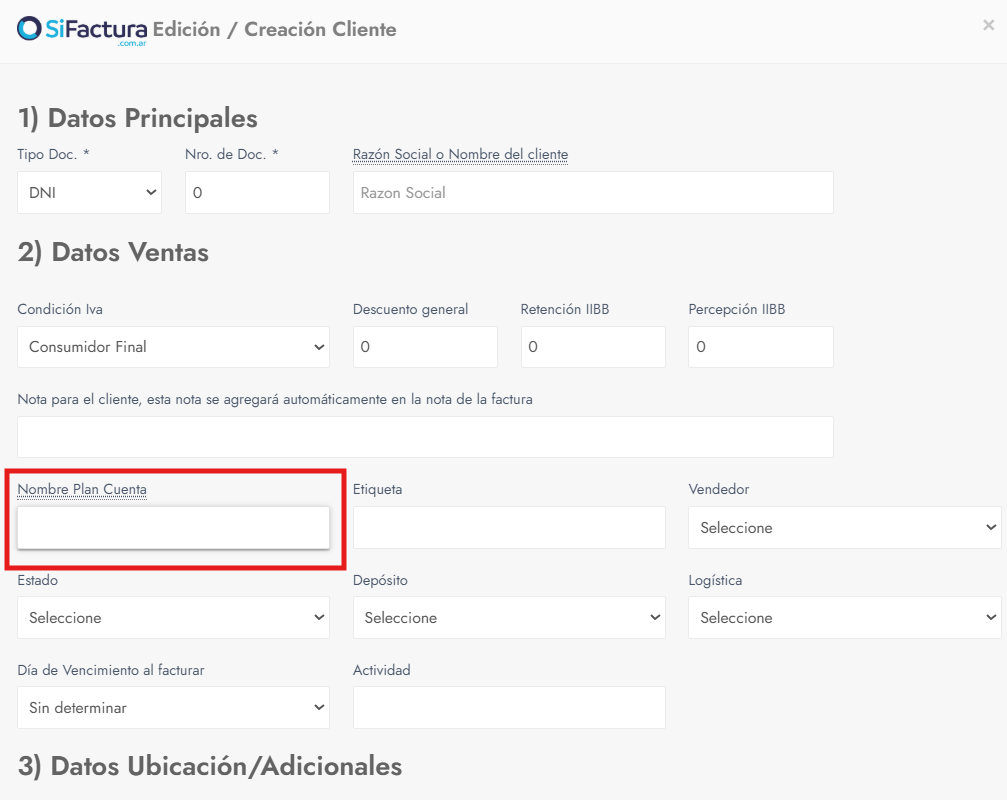Open the Vendedor dropdown

tap(844, 527)
